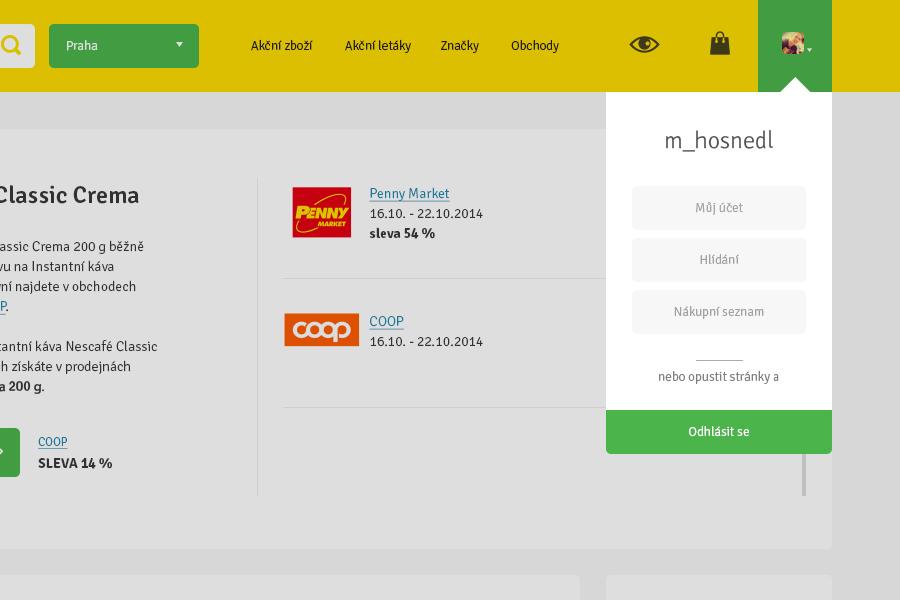Select Hlídání in the user panel
Screen dimensions: 900x600
click(718, 260)
